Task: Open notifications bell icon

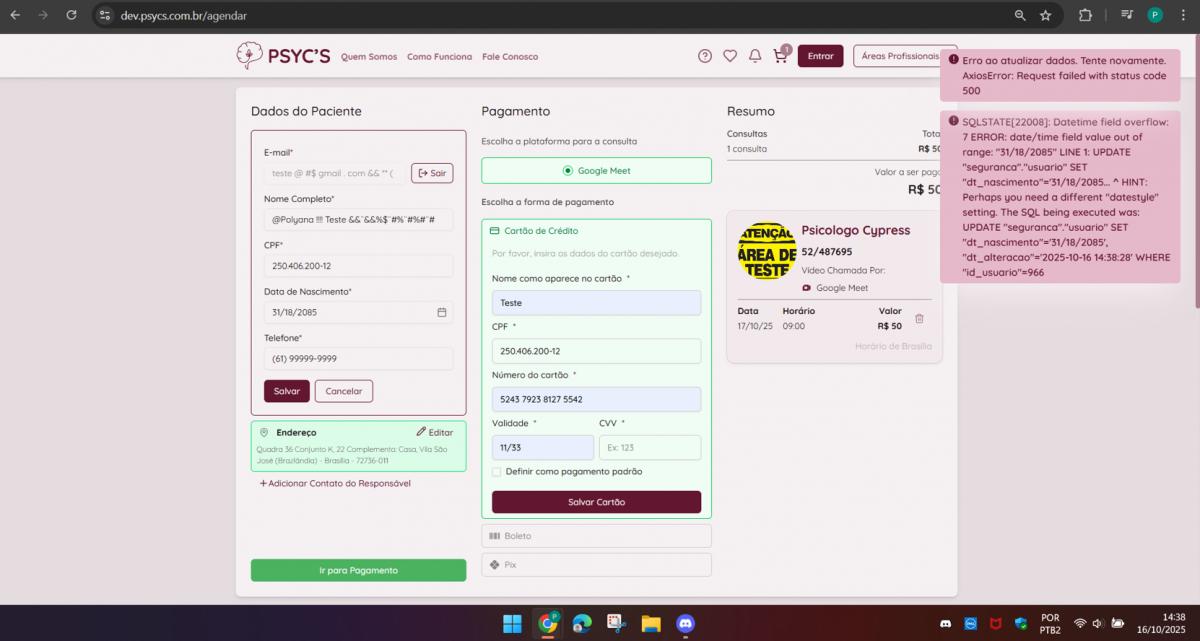Action: [755, 56]
